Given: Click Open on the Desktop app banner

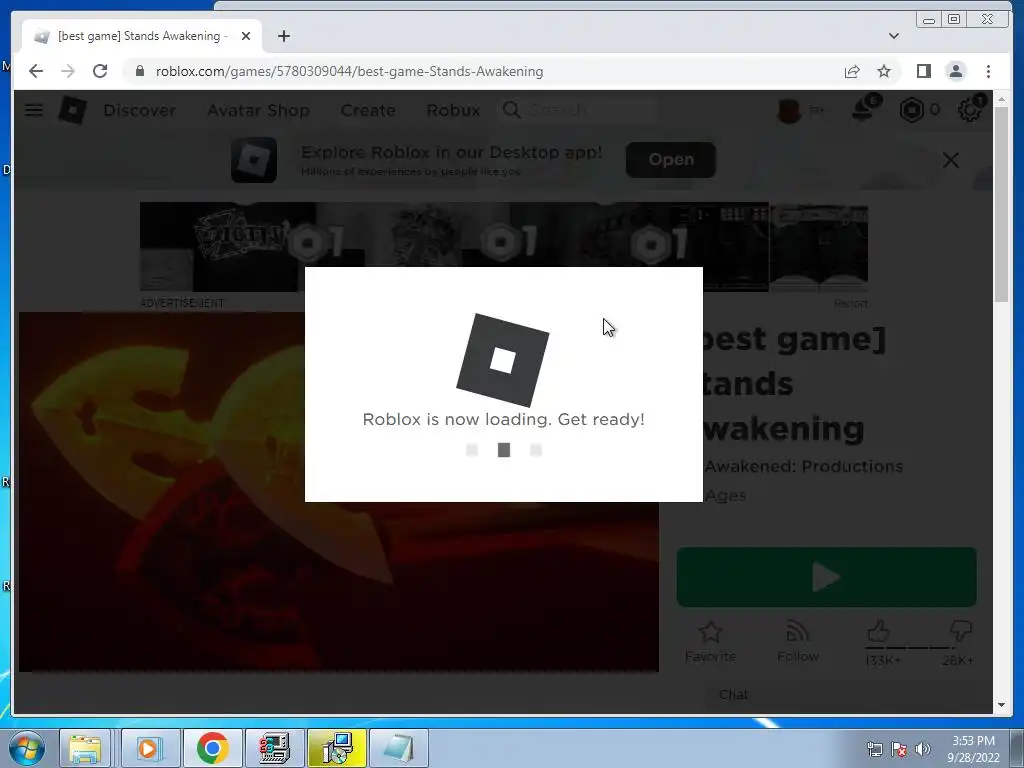Looking at the screenshot, I should (671, 159).
